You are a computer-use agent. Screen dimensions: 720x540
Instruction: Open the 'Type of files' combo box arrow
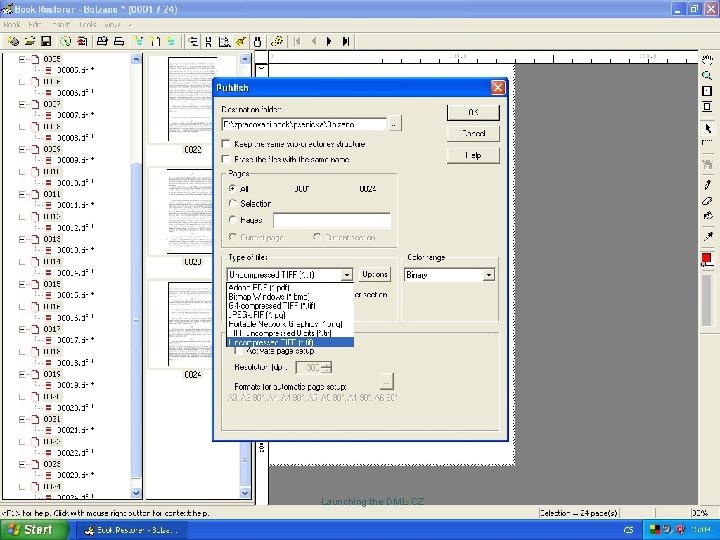347,275
